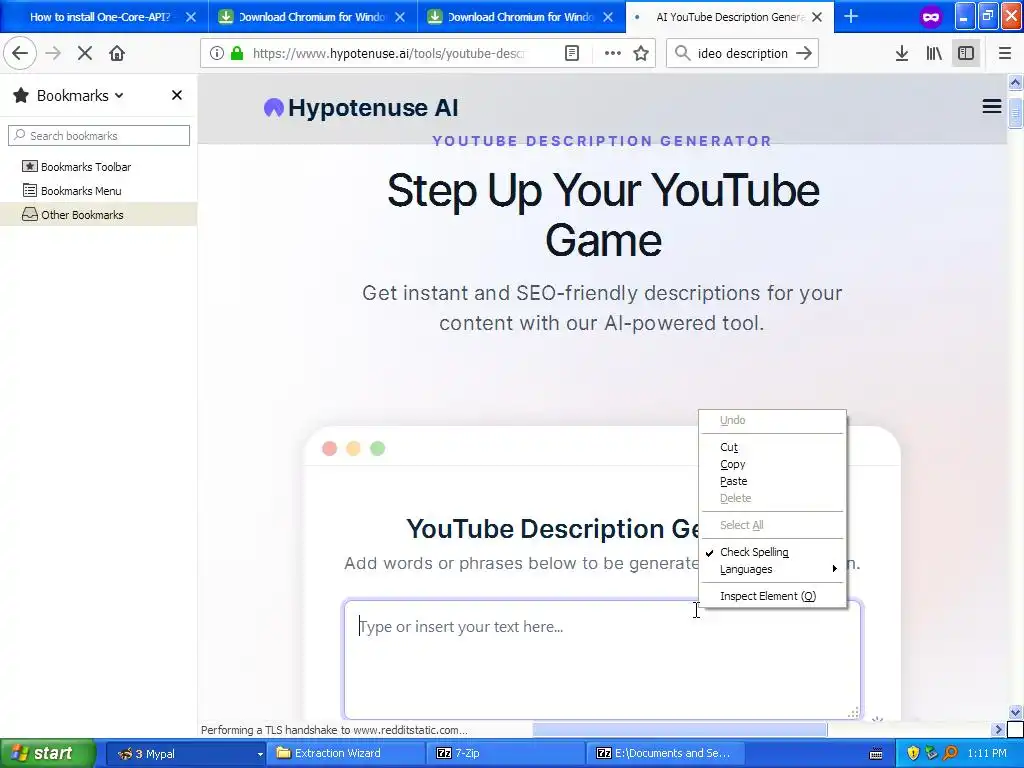This screenshot has height=768, width=1024.
Task: Click the private browsing mask icon
Action: pyautogui.click(x=931, y=17)
